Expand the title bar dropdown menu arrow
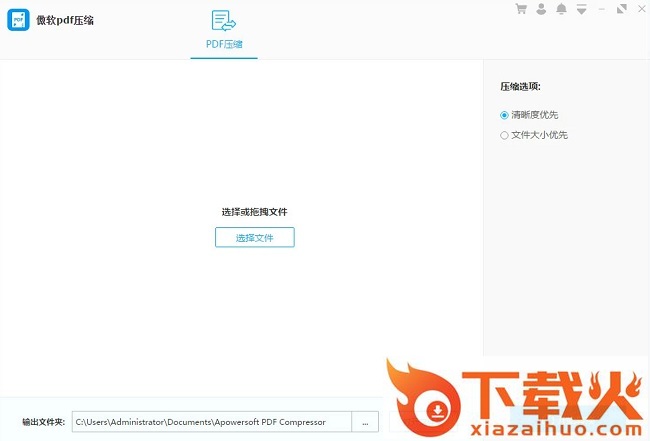650x441 pixels. [x=580, y=10]
